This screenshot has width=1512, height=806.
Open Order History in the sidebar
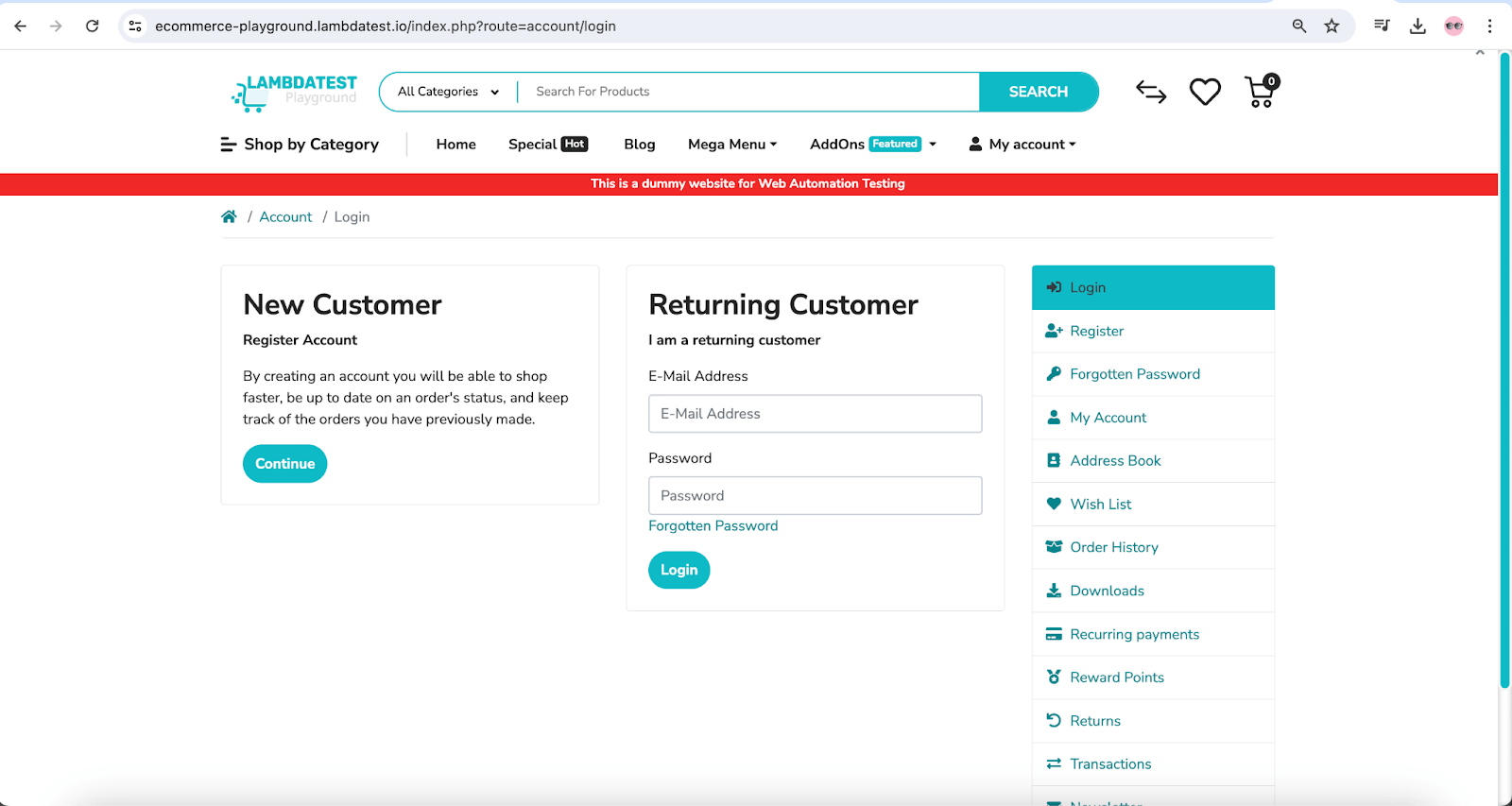pos(1153,547)
